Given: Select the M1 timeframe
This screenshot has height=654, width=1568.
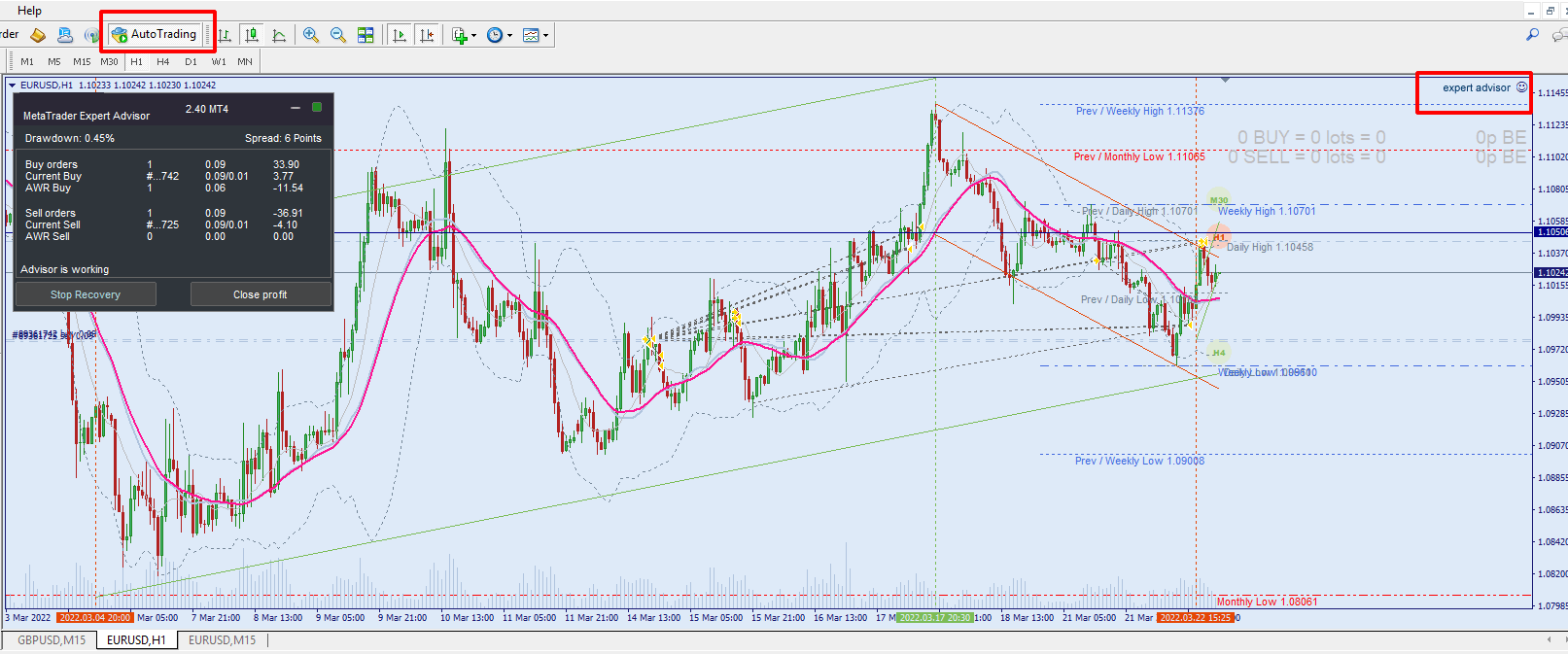Looking at the screenshot, I should 27,61.
